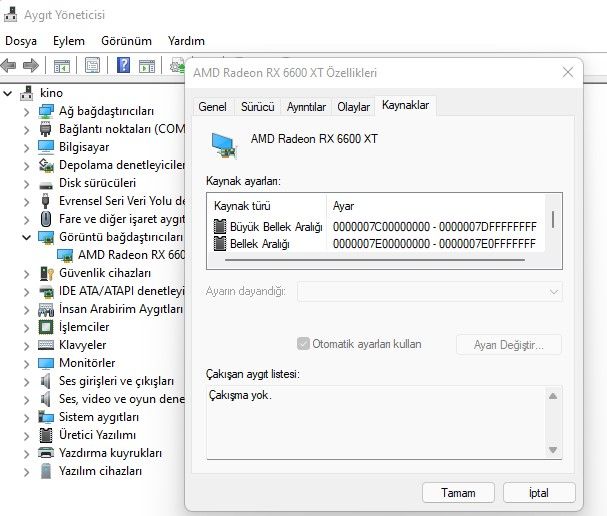This screenshot has width=607, height=516.
Task: Click the Ağ bağdaştırıcıları network icon
Action: [46, 111]
